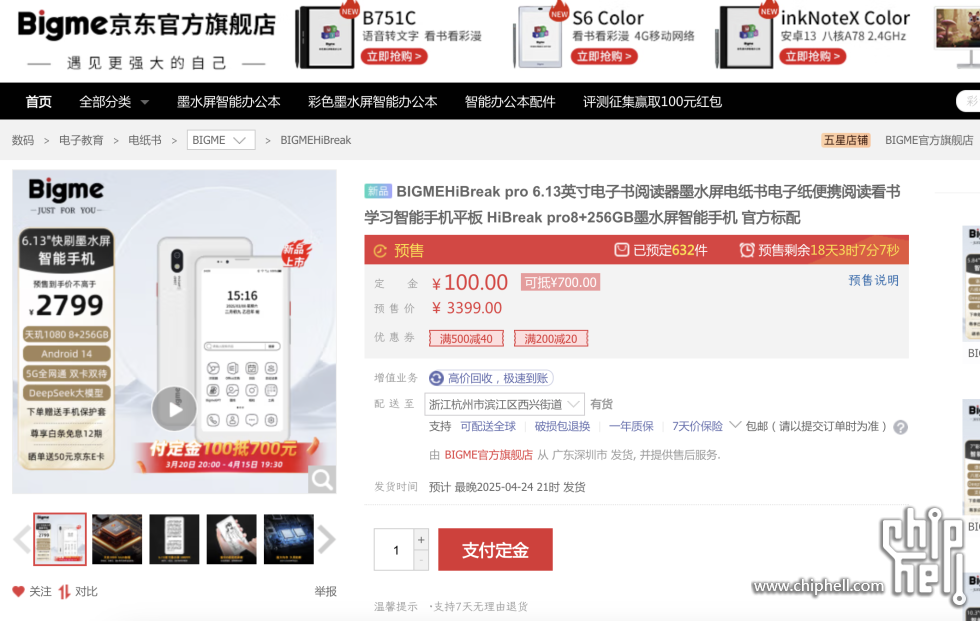This screenshot has width=980, height=621.
Task: Click the clock icon beside 预售剩余
Action: click(746, 250)
